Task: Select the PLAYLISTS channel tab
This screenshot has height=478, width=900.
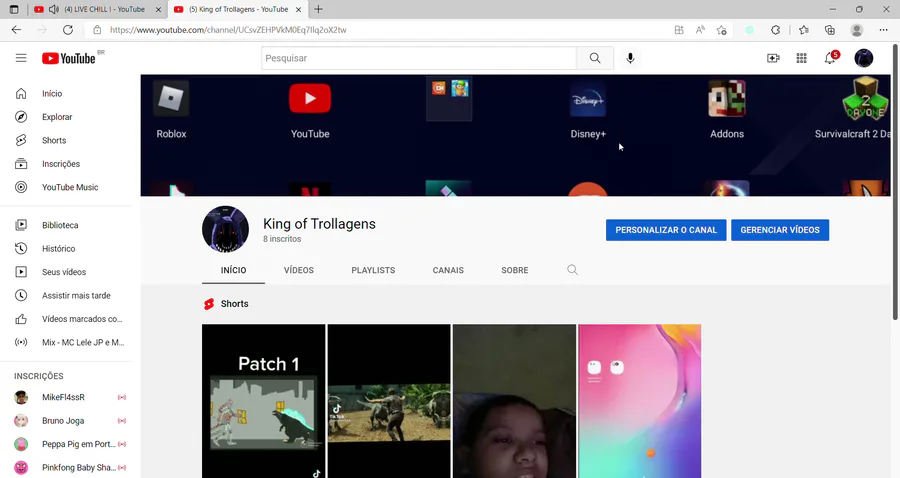Action: pos(373,270)
